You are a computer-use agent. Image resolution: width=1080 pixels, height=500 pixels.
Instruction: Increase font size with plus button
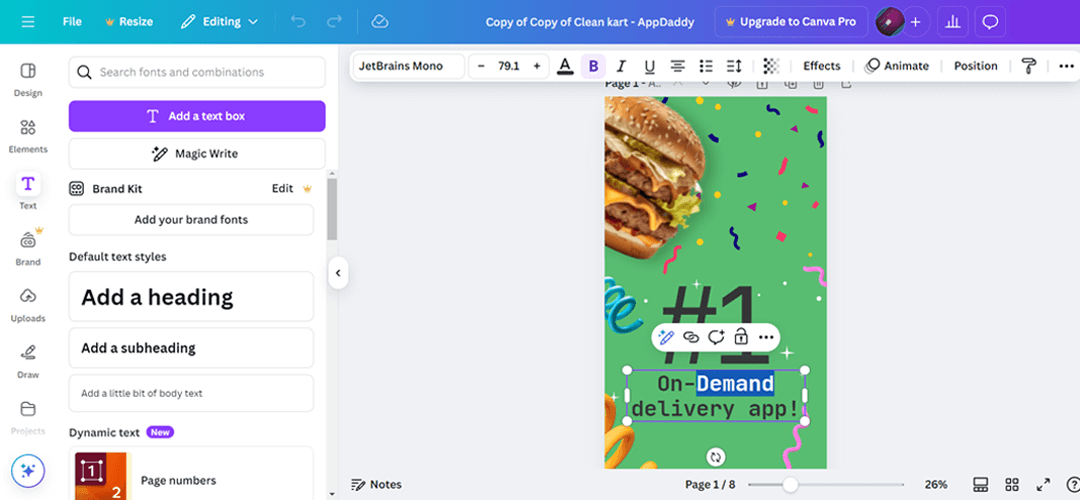coord(537,66)
